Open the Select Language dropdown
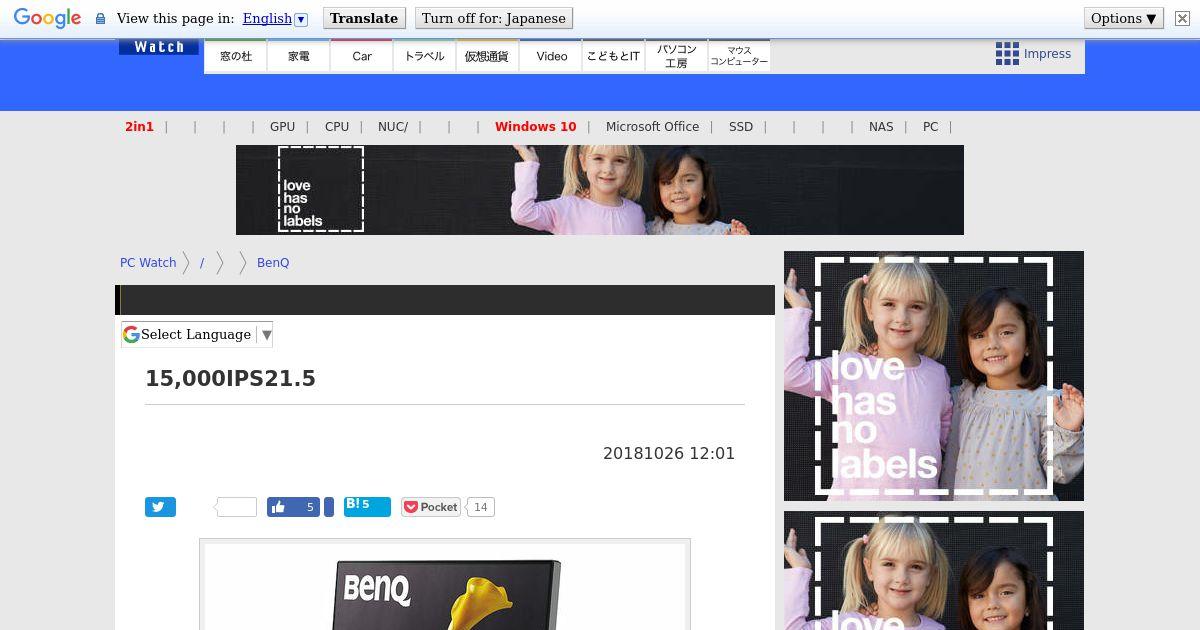 (197, 335)
